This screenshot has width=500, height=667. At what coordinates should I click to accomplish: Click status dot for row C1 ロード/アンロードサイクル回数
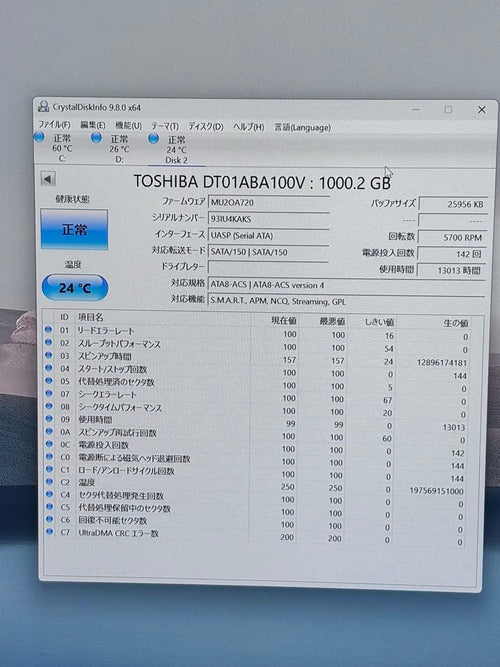49,469
